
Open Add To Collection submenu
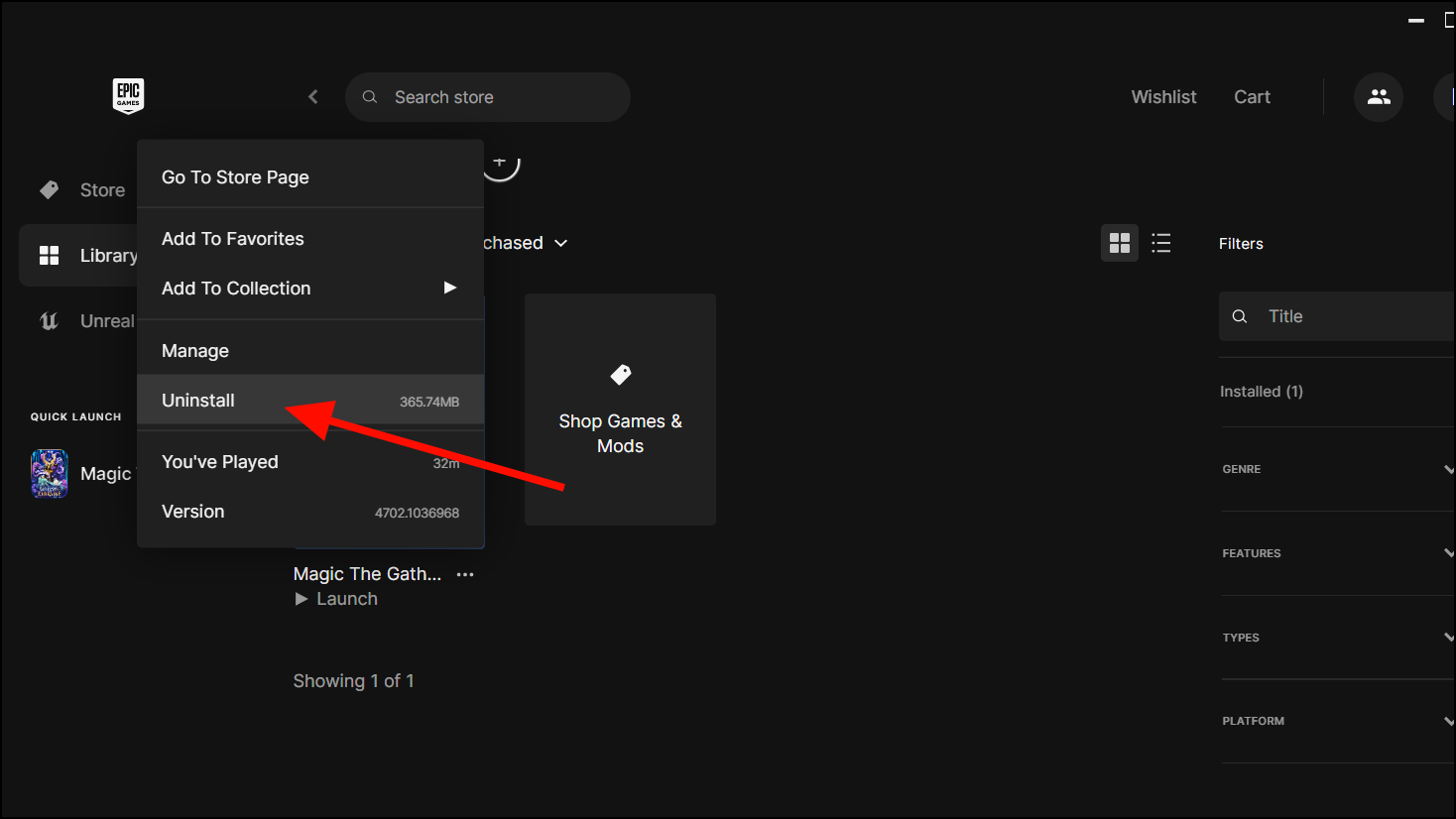[x=310, y=289]
